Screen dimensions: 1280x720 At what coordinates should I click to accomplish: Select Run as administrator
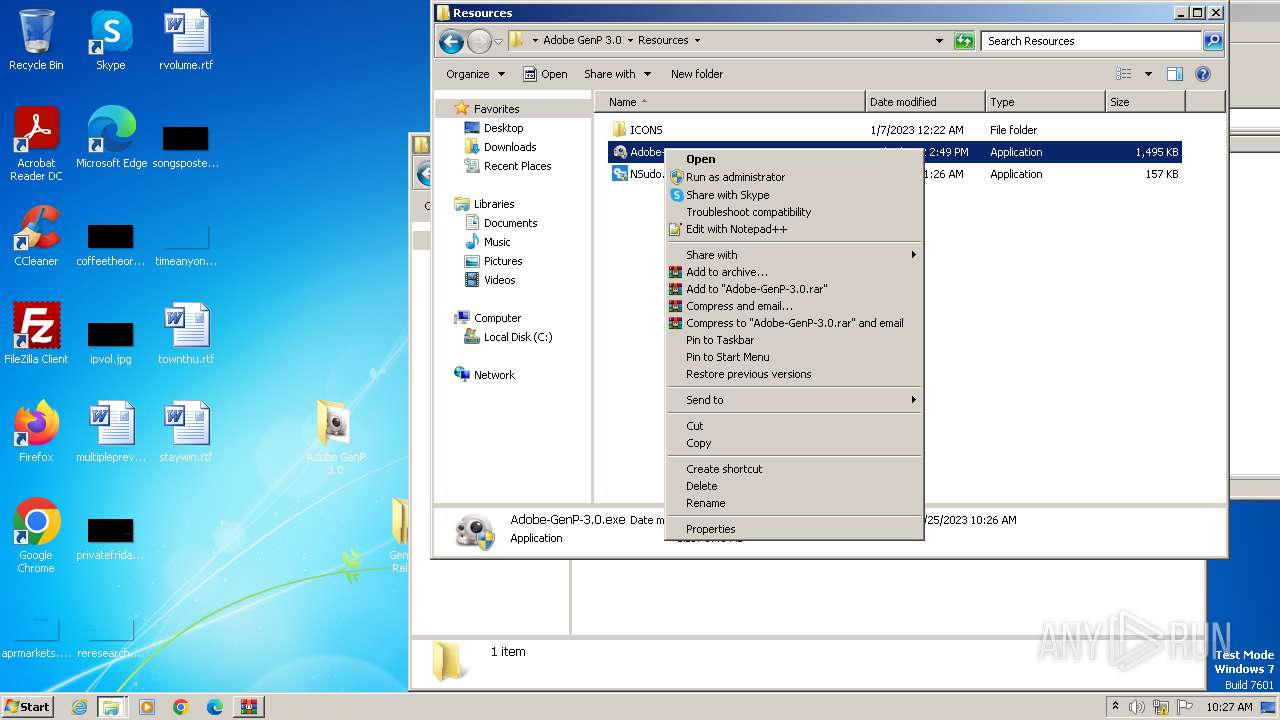click(794, 177)
